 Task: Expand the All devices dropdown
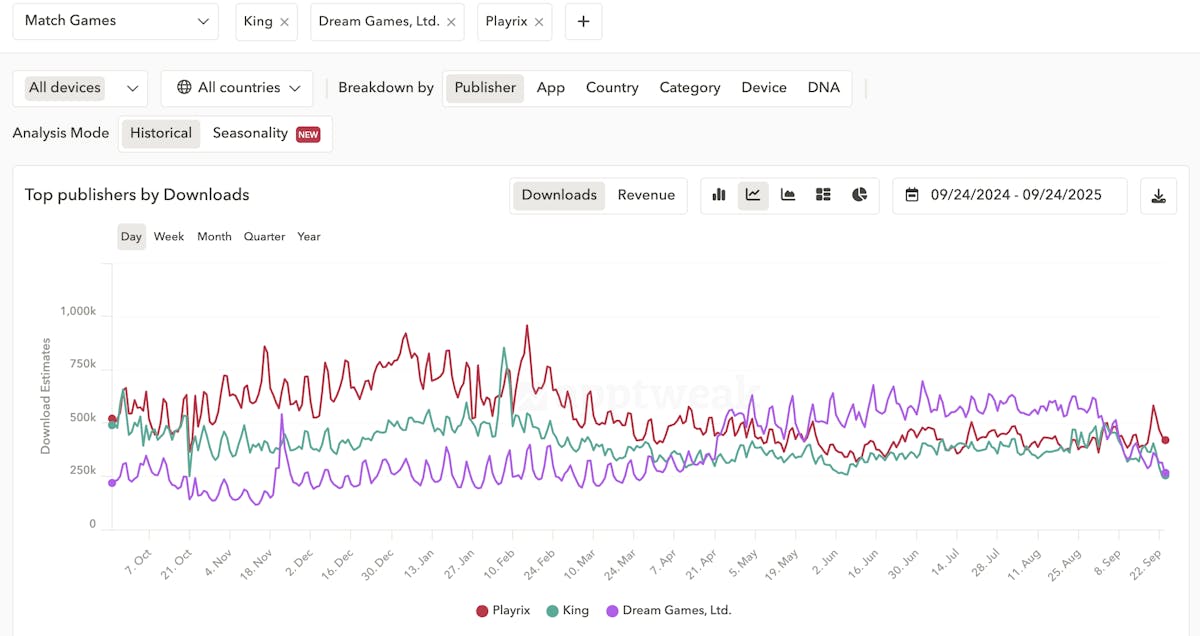click(x=80, y=88)
